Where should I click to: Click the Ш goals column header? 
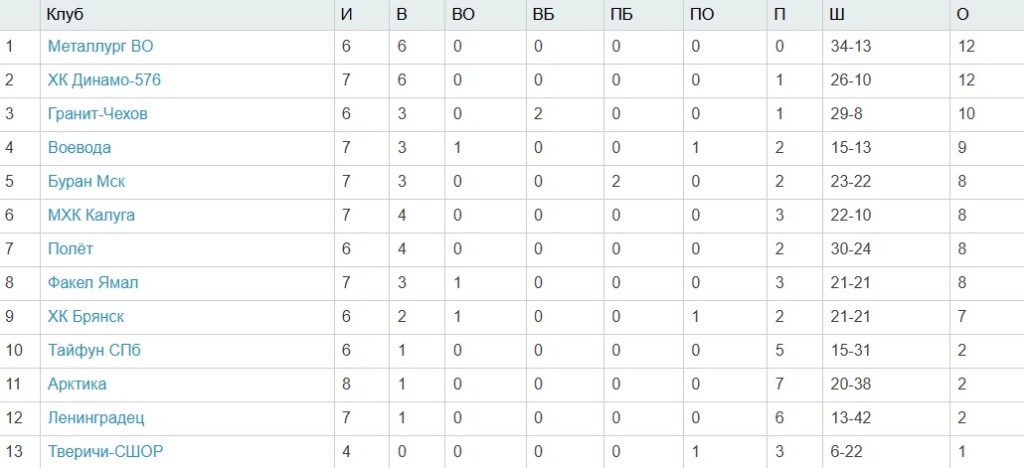[837, 15]
